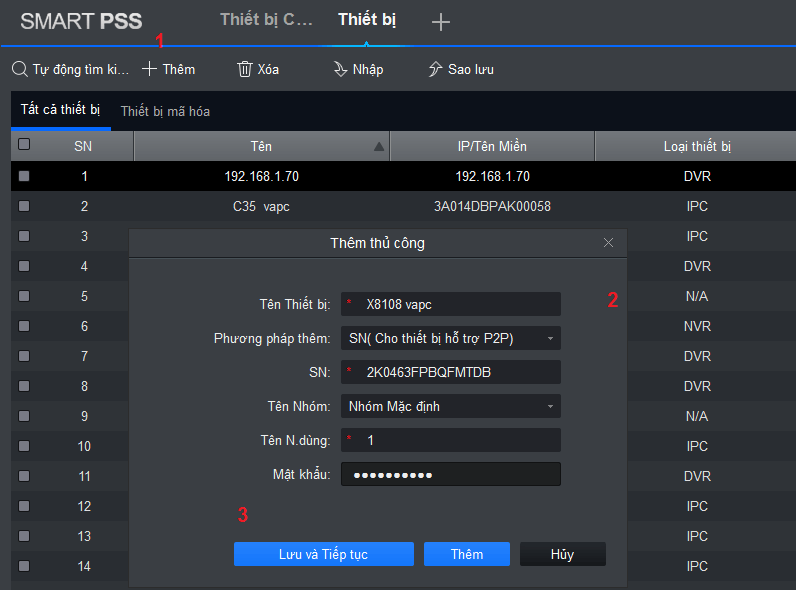The image size is (796, 590).
Task: Click the SN input field
Action: tap(451, 372)
